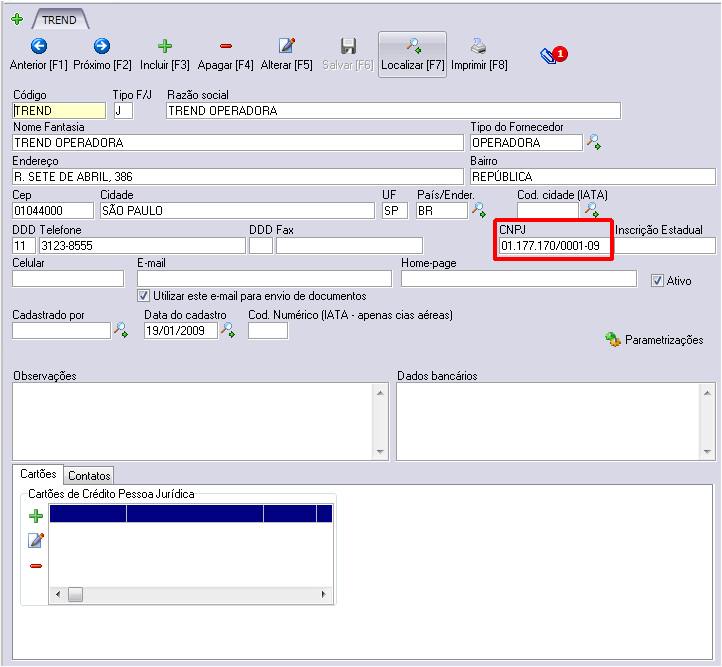Open date lookup icon next to Data do cadastro
The image size is (722, 667).
[228, 330]
